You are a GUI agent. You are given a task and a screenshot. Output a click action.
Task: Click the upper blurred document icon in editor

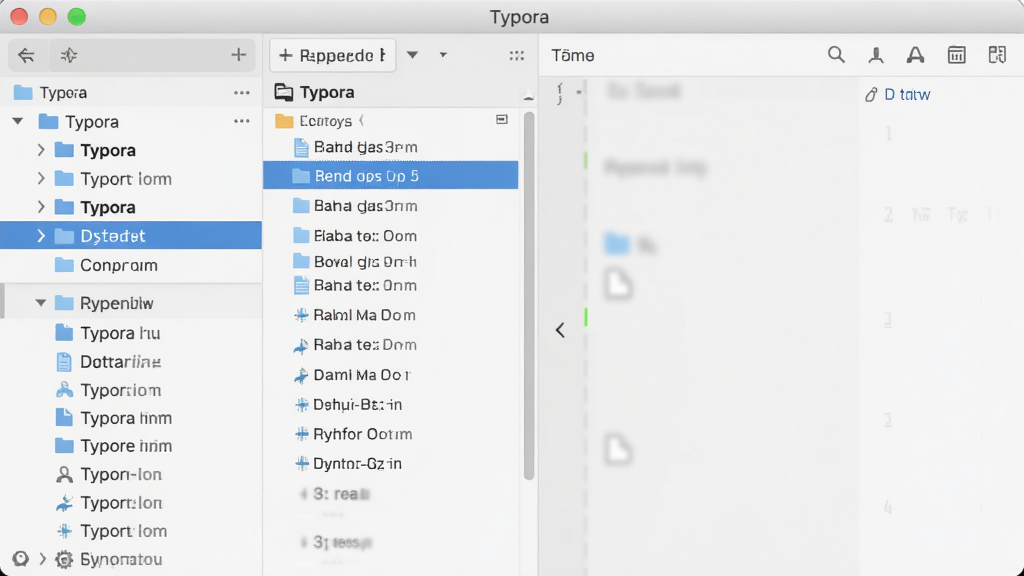pyautogui.click(x=618, y=284)
